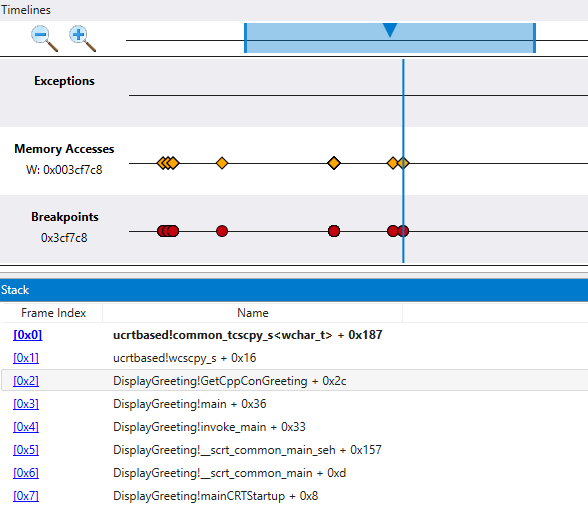Click the W: 0x003cf7c8 address text
The image size is (588, 507).
64,170
